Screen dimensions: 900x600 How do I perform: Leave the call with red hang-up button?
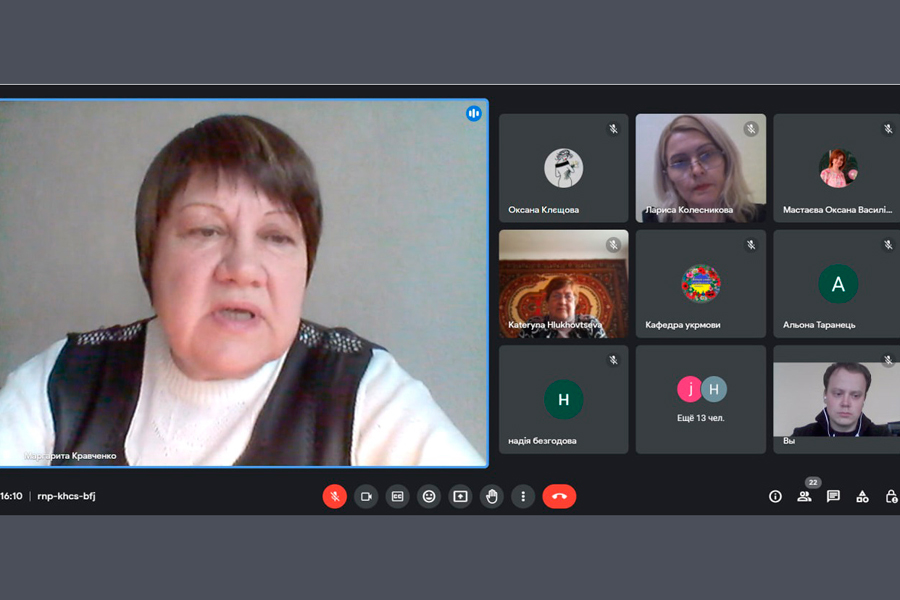(559, 497)
